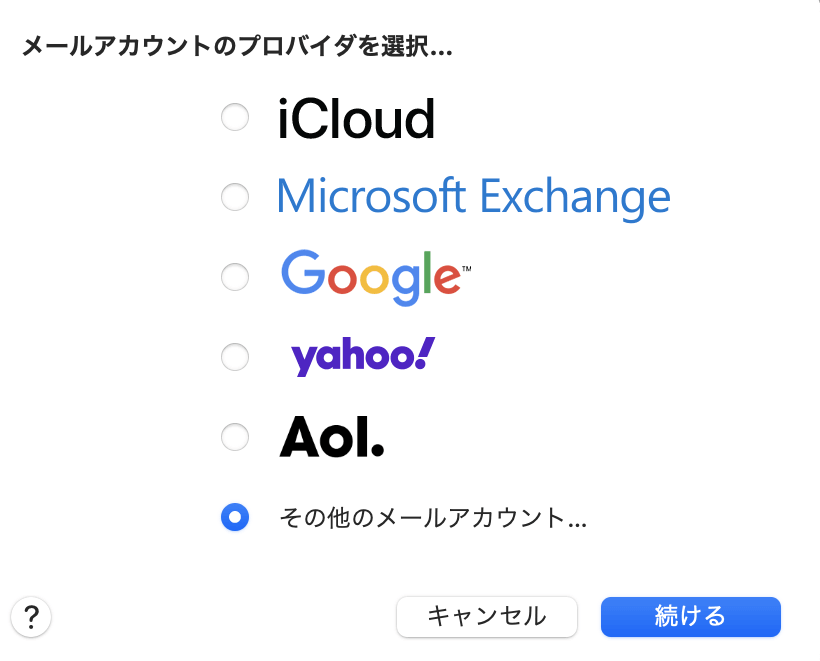Select the Microsoft Exchange radio button

(235, 197)
